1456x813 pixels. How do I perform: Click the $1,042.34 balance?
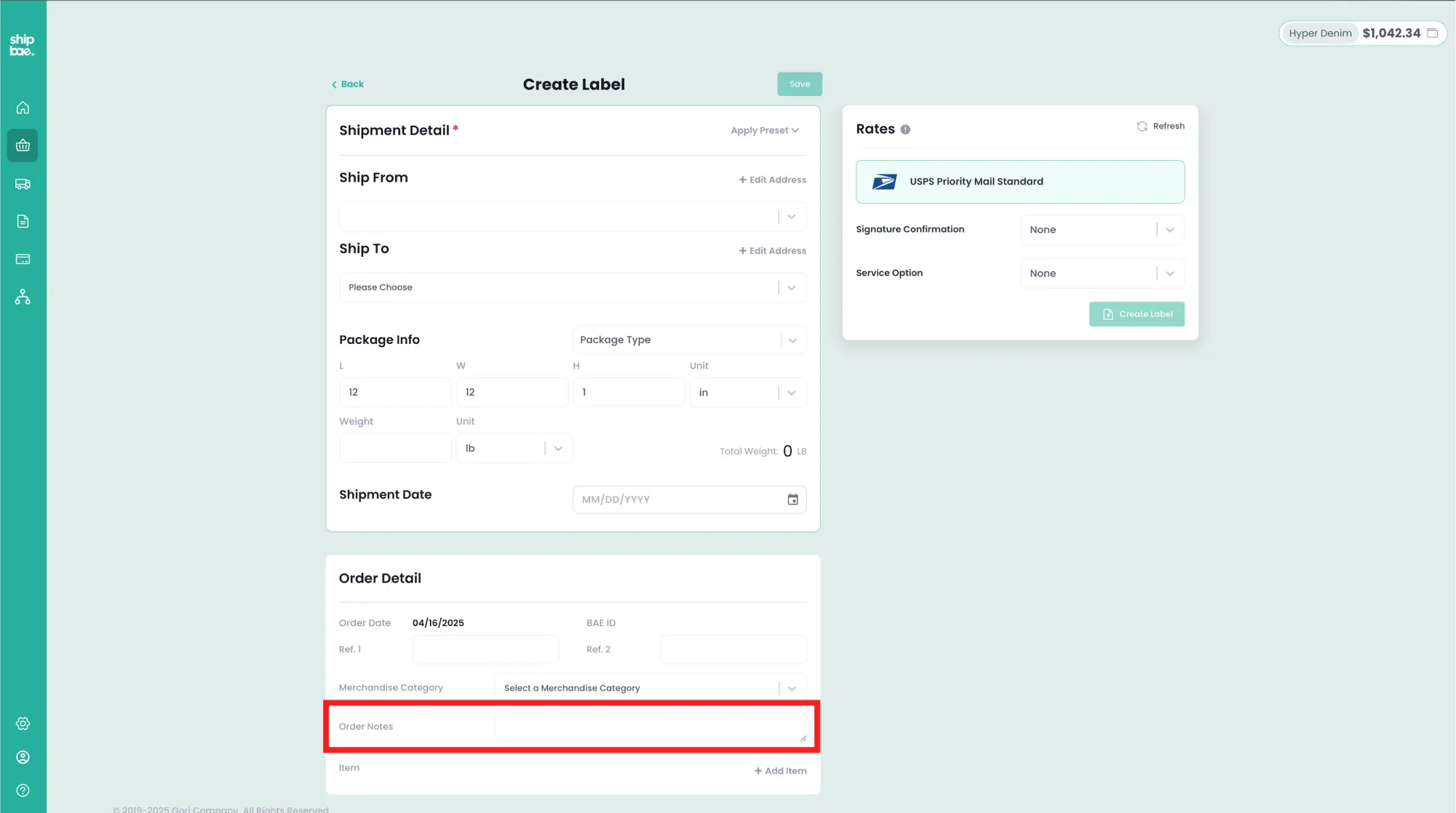pos(1391,33)
